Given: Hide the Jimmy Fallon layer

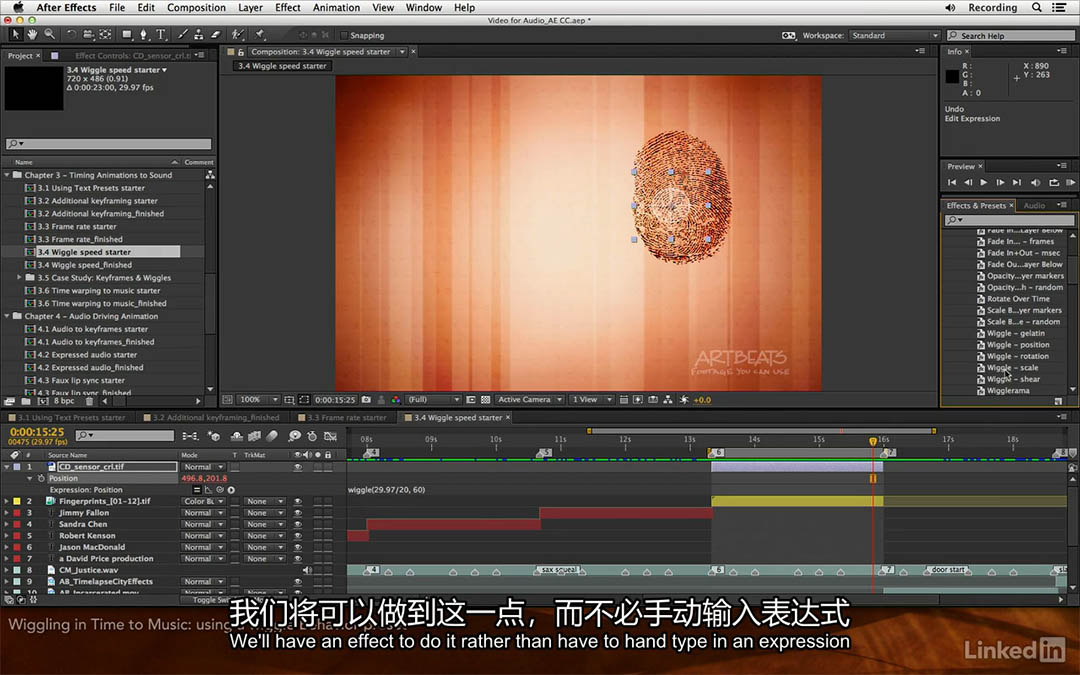Looking at the screenshot, I should pos(298,513).
